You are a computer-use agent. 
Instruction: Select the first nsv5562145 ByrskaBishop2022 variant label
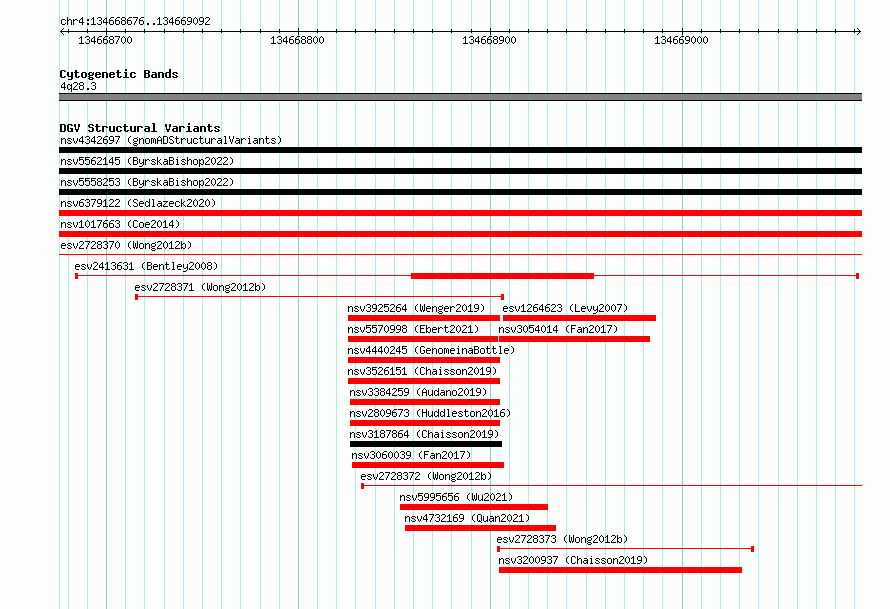147,161
